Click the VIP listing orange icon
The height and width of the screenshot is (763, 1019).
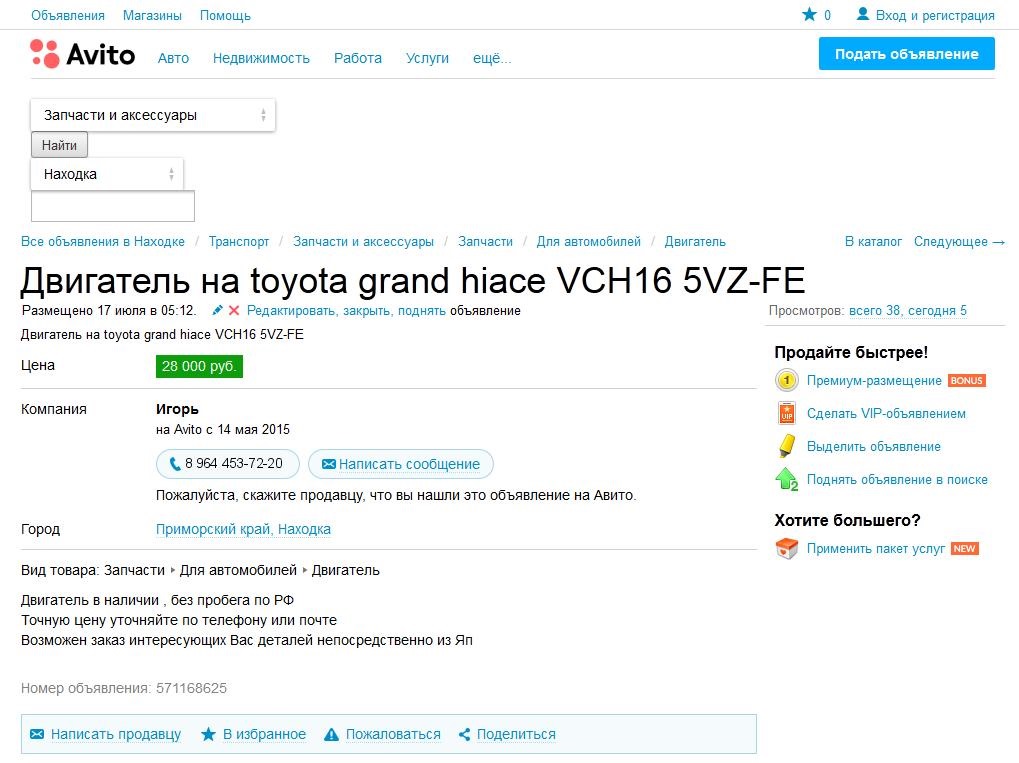pyautogui.click(x=786, y=413)
